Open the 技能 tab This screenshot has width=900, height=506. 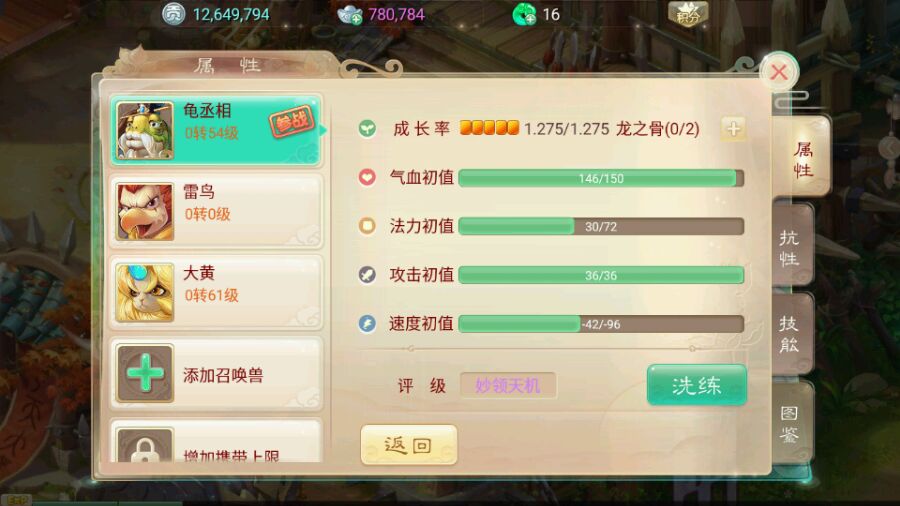[x=790, y=334]
